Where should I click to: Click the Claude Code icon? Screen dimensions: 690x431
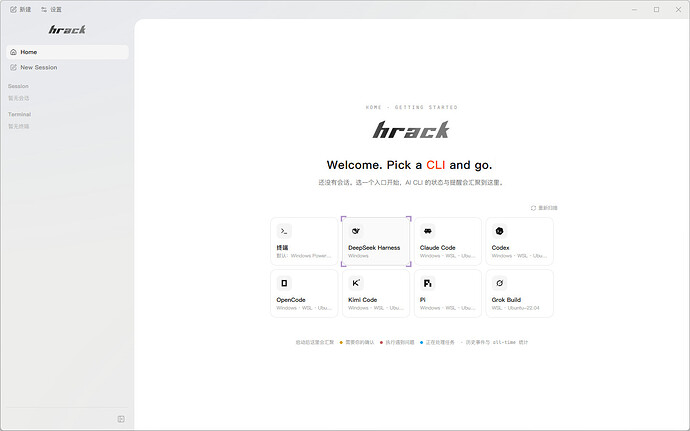(x=427, y=231)
